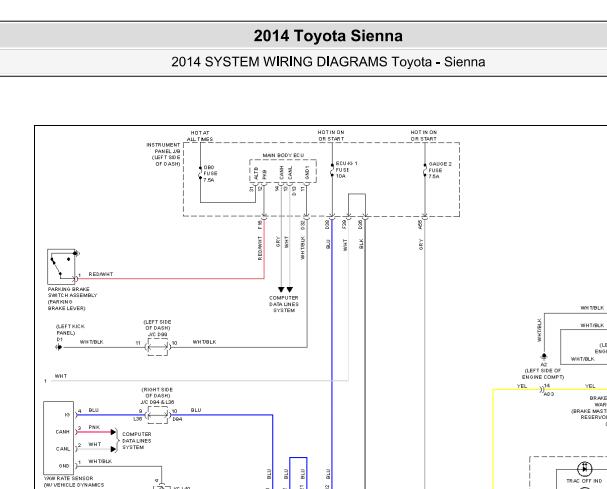Click vertical 'BLK' wire label under junction box
The image size is (607, 489).
click(x=361, y=244)
